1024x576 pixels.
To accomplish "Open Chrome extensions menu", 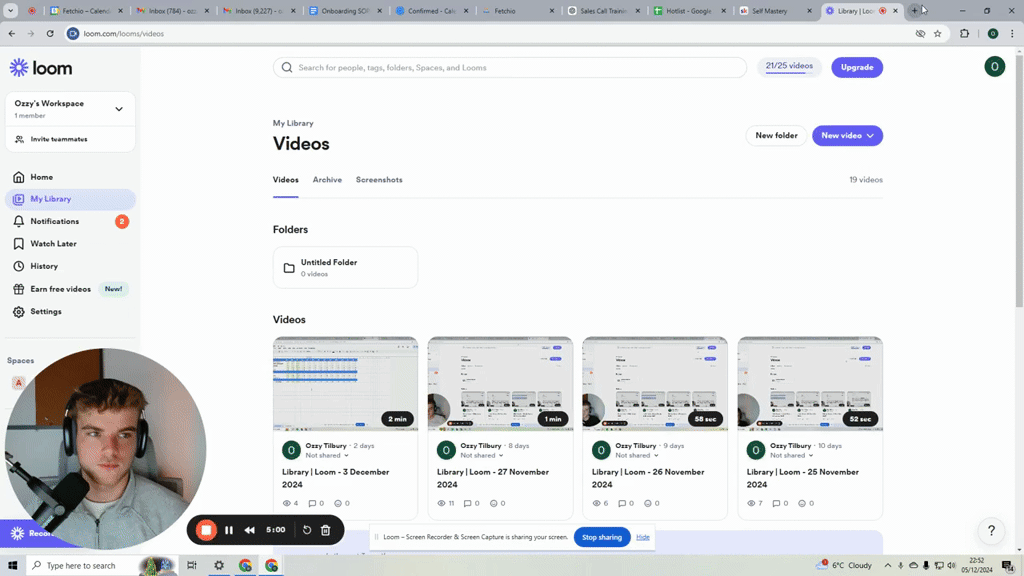I will (965, 33).
